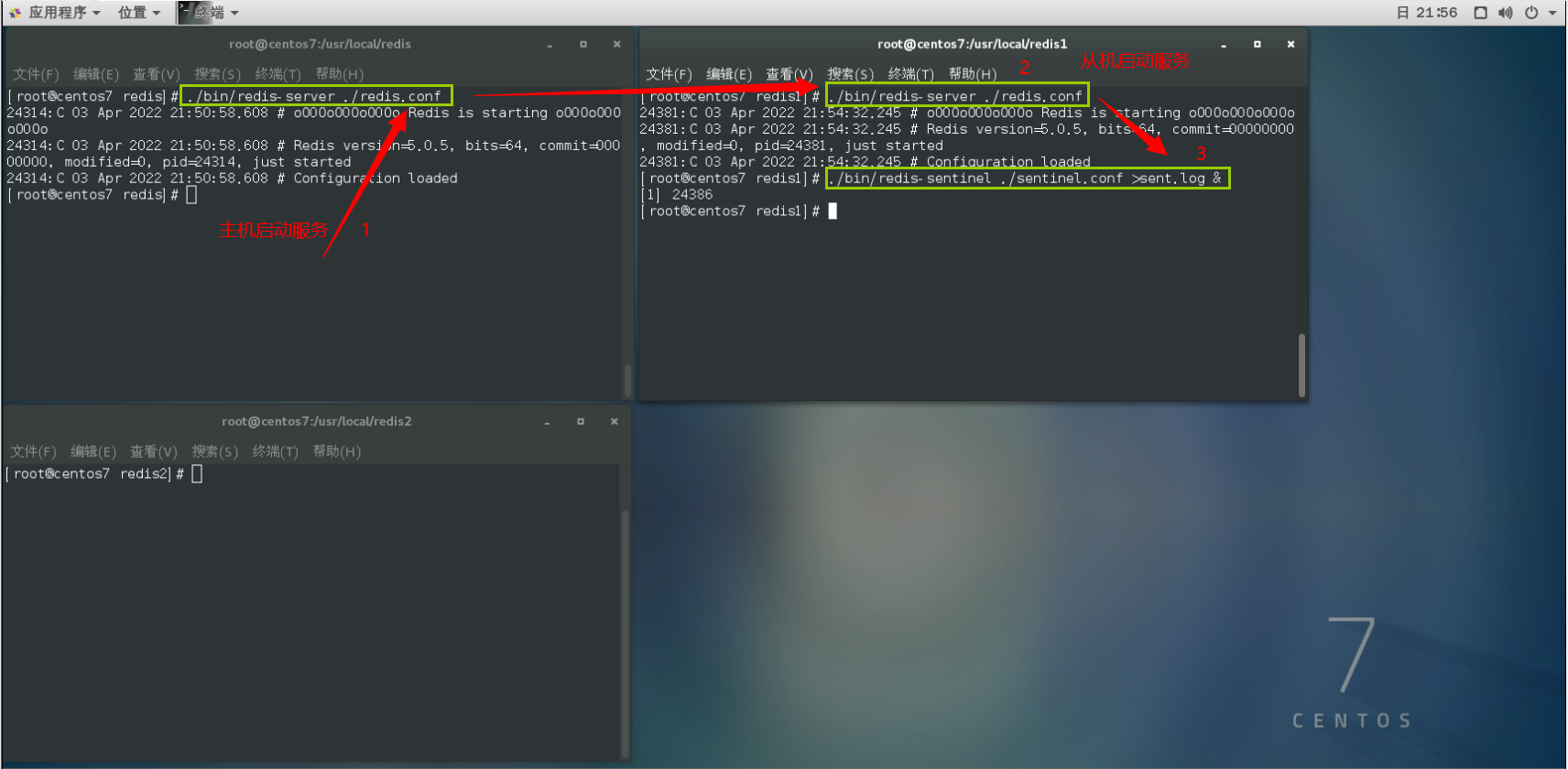Open the 应用程序 menu in top panel
This screenshot has width=1568, height=769.
coord(64,13)
